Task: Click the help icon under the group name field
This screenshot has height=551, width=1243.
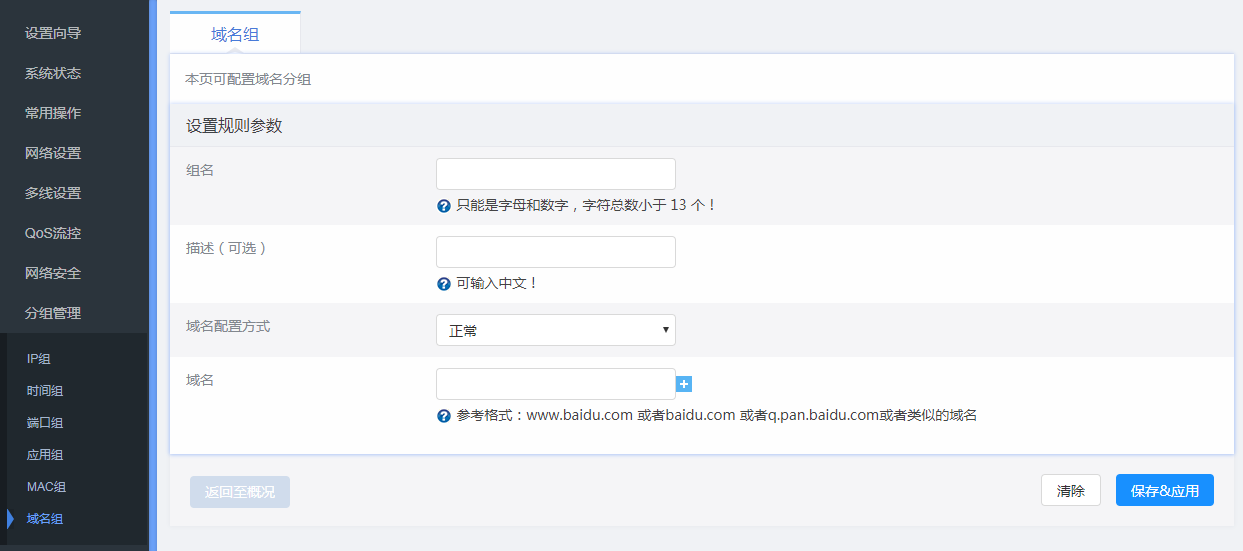Action: click(444, 206)
